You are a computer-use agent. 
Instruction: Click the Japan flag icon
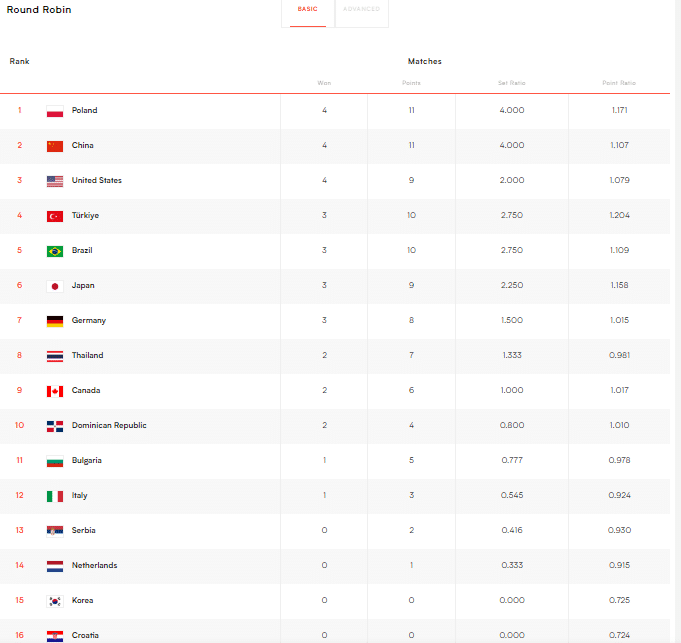pos(55,286)
